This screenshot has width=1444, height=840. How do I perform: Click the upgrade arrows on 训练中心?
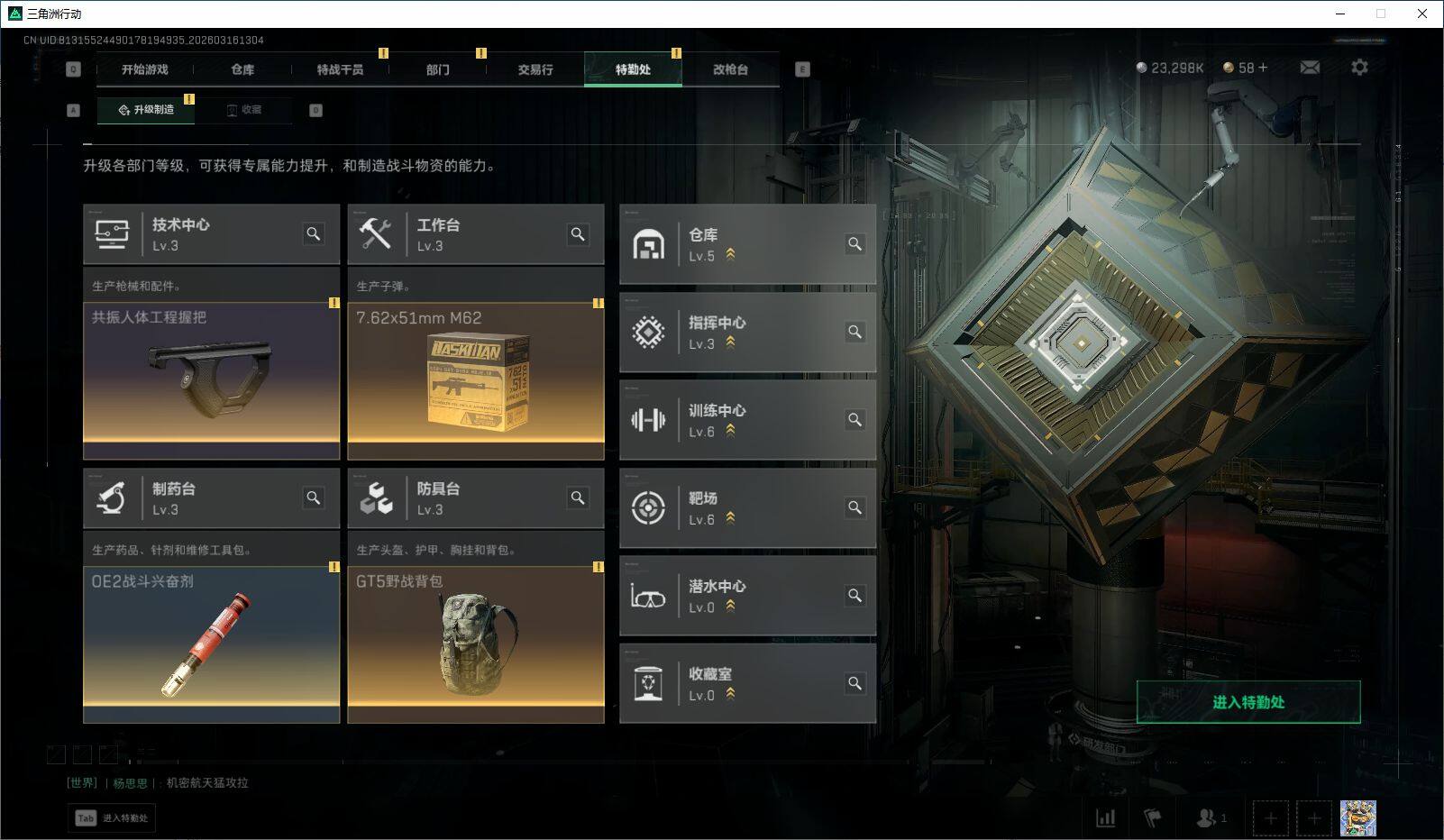(730, 431)
